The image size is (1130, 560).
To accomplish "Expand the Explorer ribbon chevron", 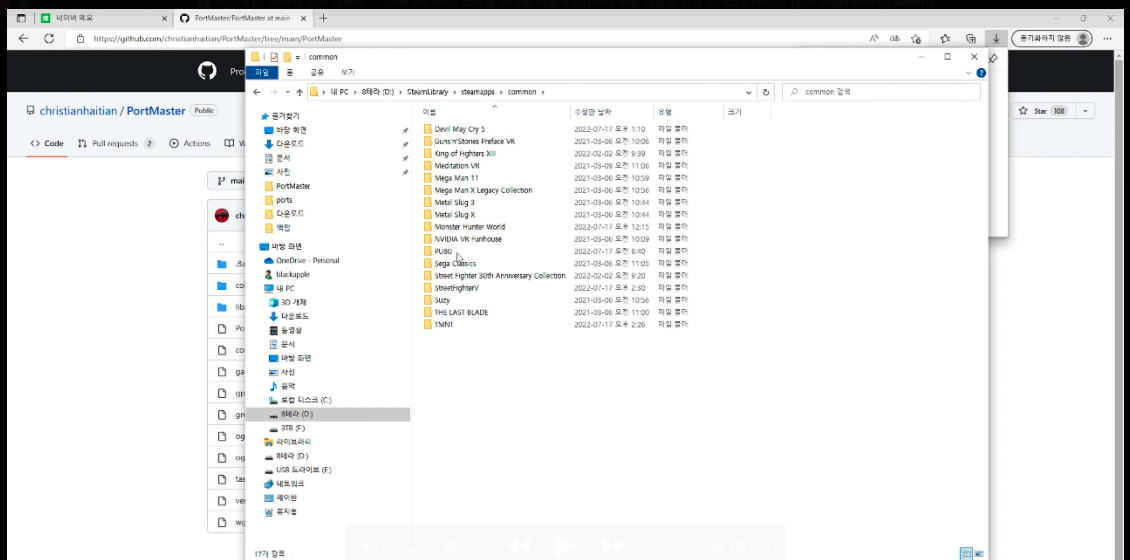I will 969,73.
